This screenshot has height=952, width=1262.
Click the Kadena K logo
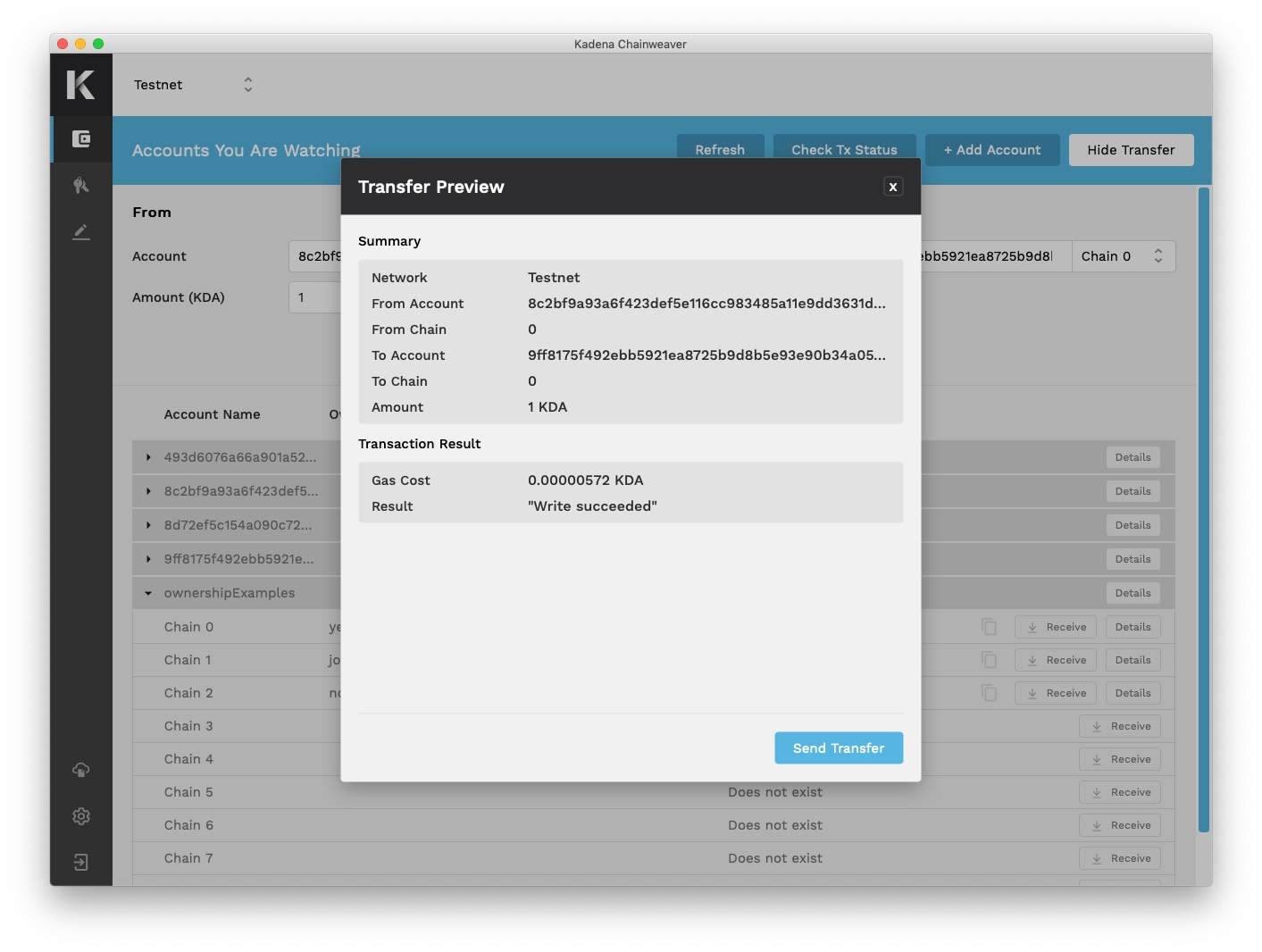point(80,85)
